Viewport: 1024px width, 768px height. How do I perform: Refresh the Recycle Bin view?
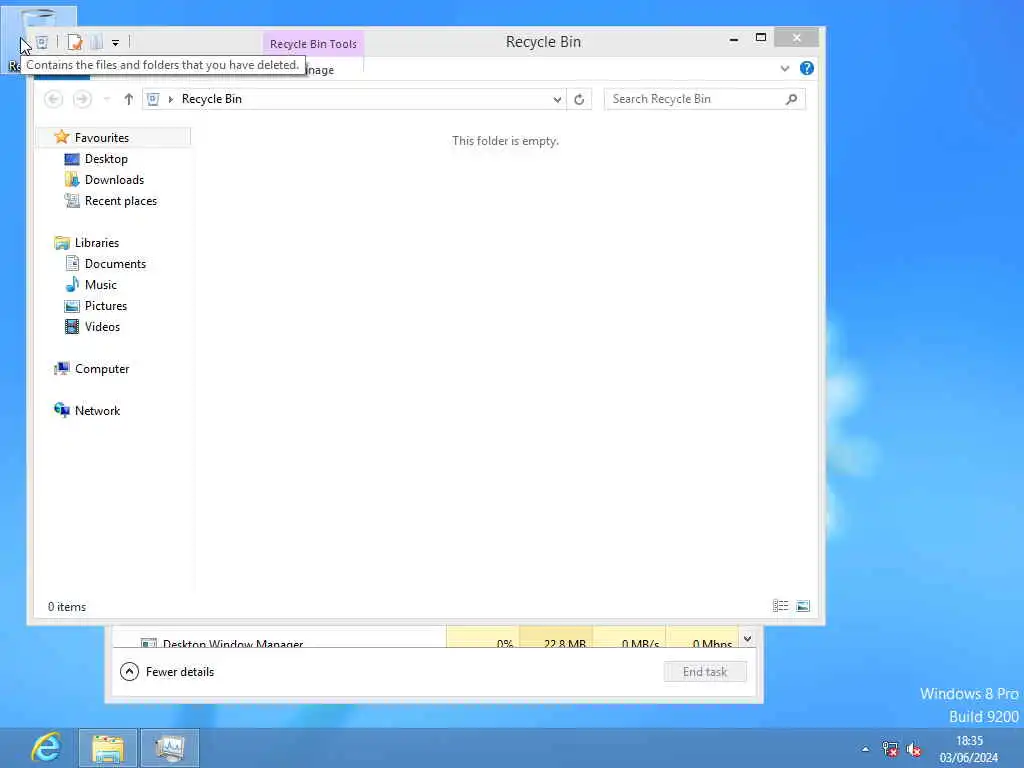[x=579, y=99]
